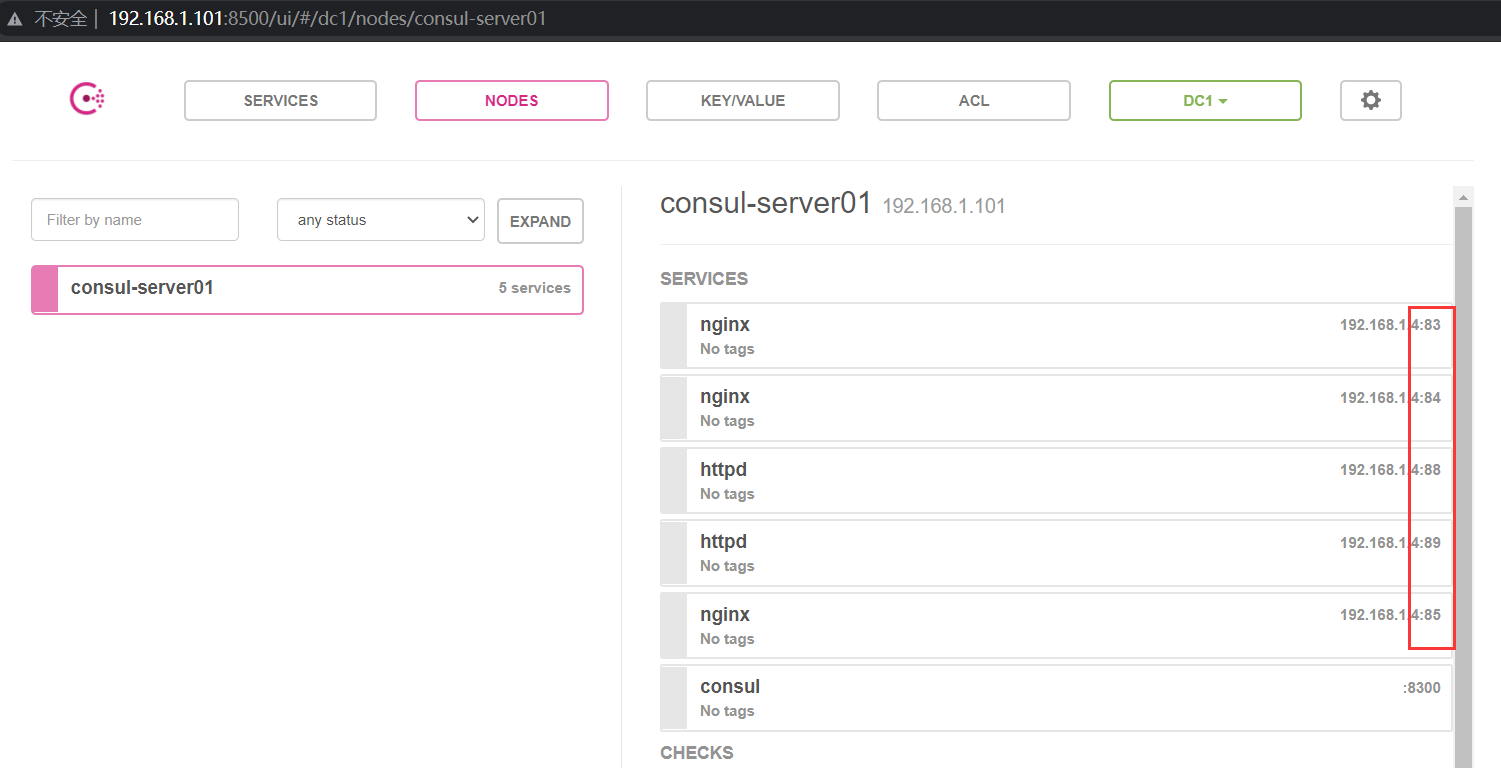Click the consul-server01 heading
Viewport: 1501px width, 768px height.
(x=766, y=203)
